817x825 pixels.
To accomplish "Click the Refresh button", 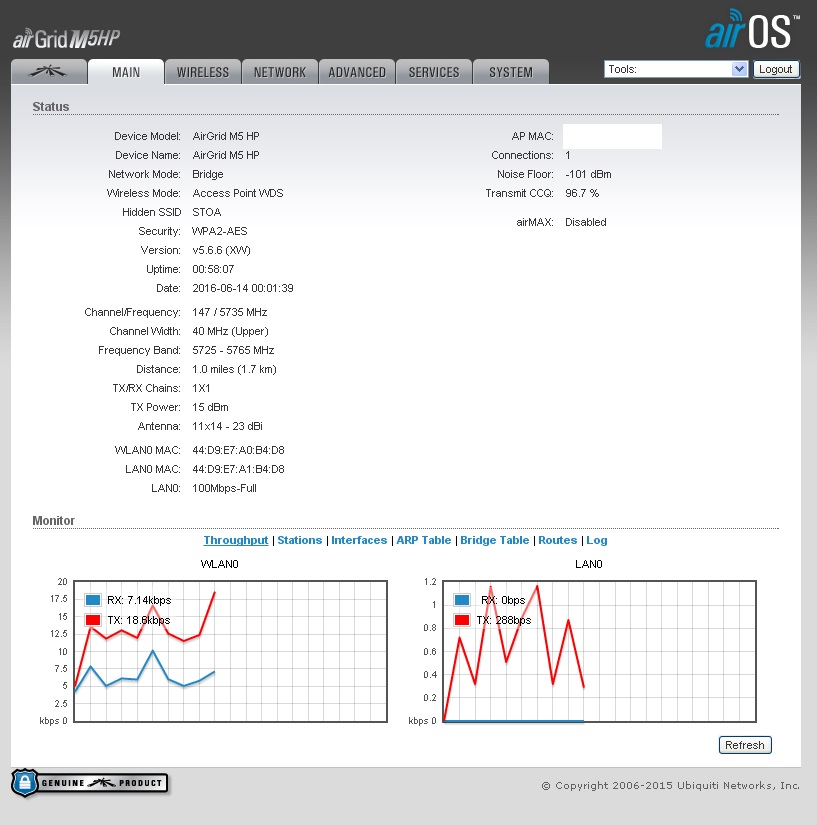I will point(745,745).
